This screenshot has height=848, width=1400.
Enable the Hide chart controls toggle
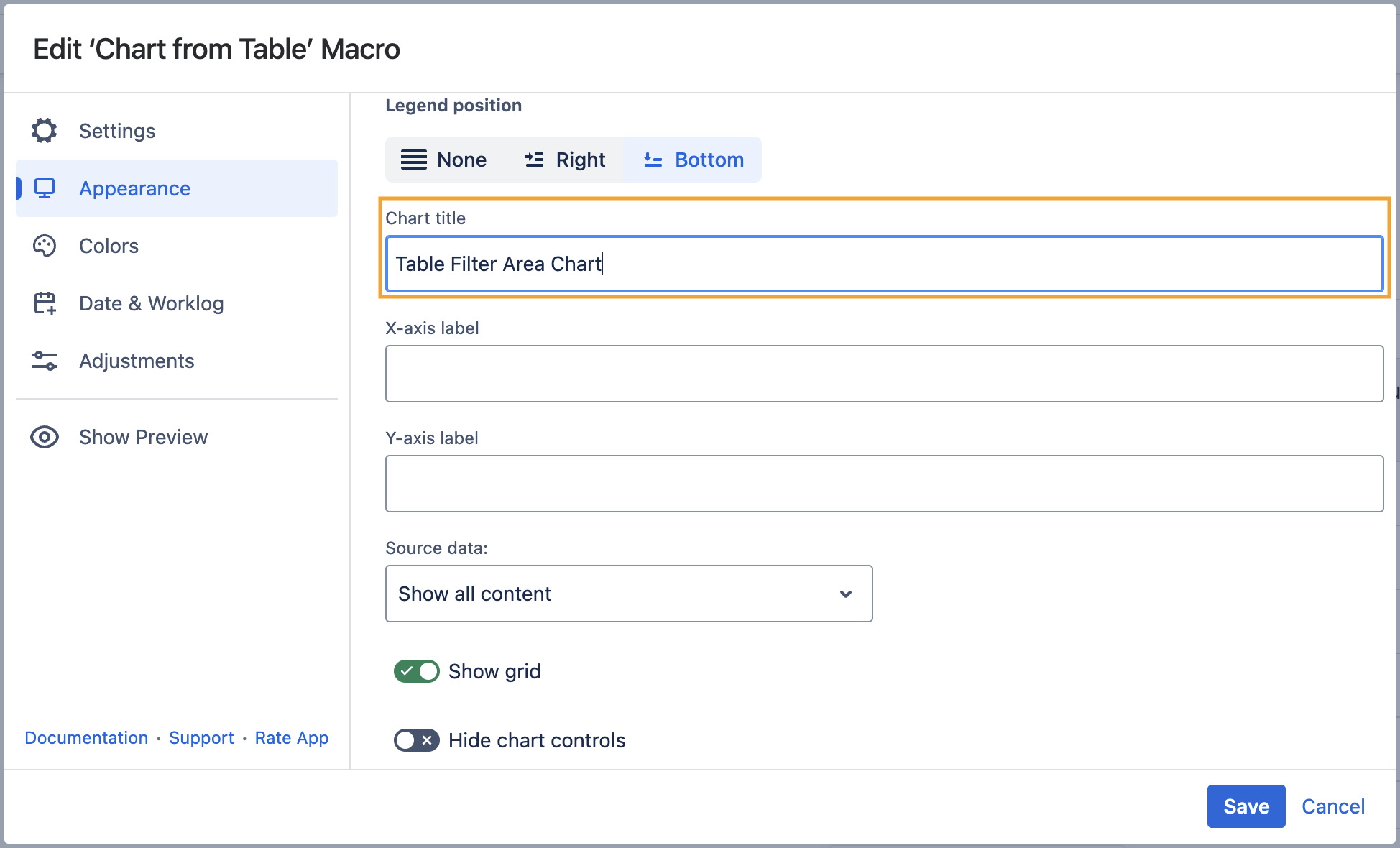click(x=417, y=740)
